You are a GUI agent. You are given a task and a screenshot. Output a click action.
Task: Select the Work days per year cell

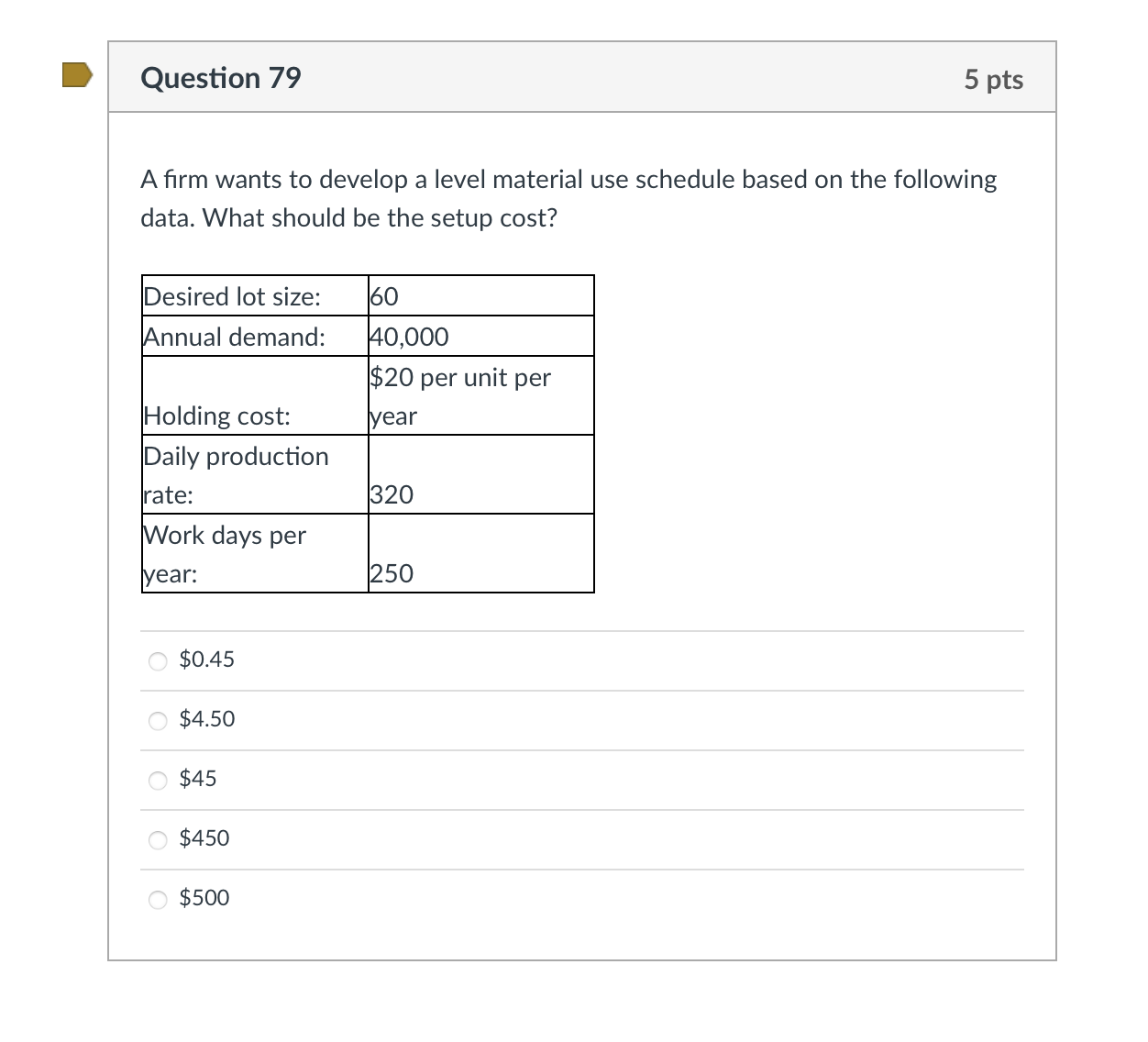[x=225, y=554]
